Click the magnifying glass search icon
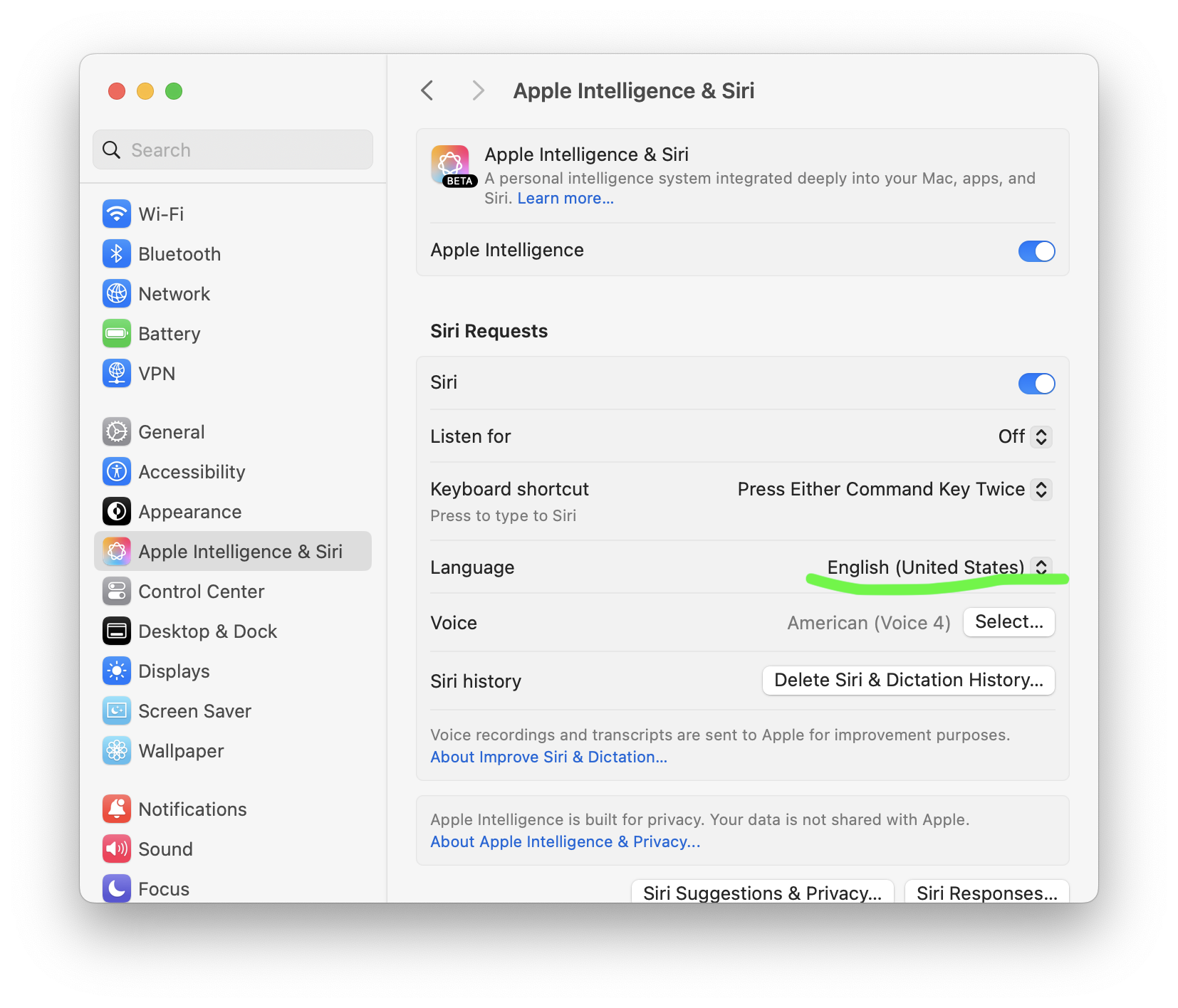 112,149
